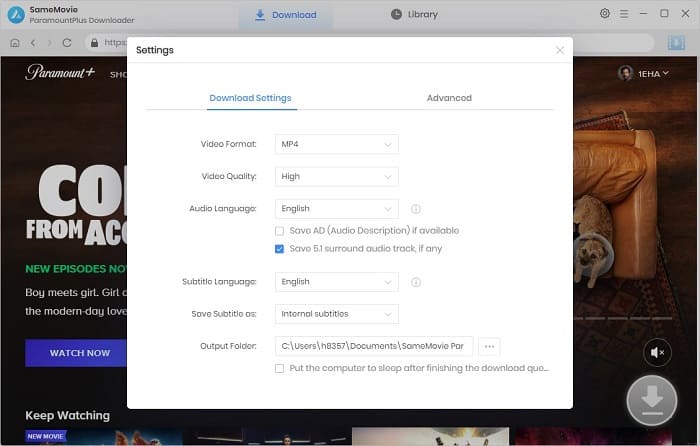Image resolution: width=700 pixels, height=446 pixels.
Task: Open the Subtitle Language English dropdown
Action: click(337, 282)
